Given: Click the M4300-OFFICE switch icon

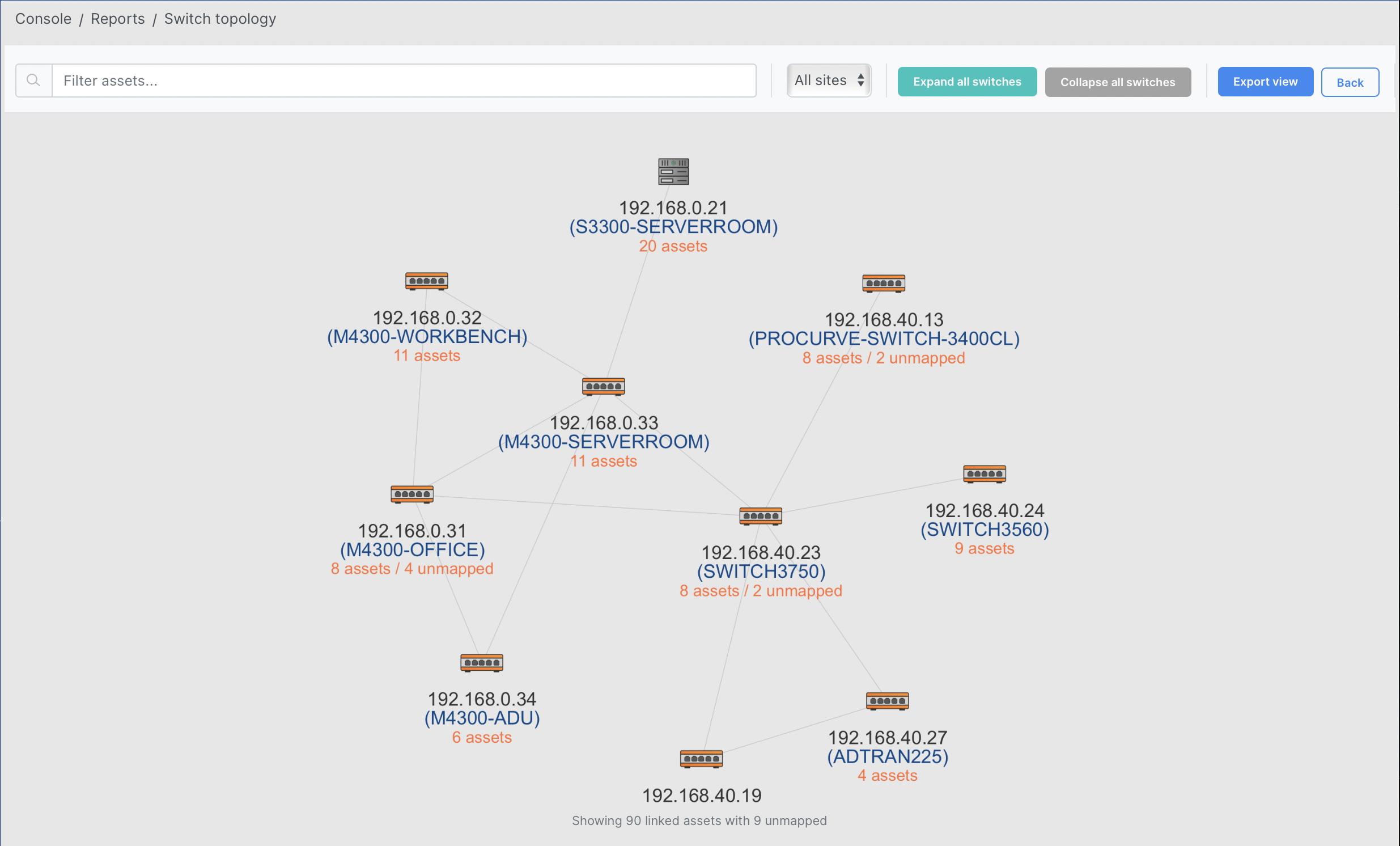Looking at the screenshot, I should coord(412,494).
